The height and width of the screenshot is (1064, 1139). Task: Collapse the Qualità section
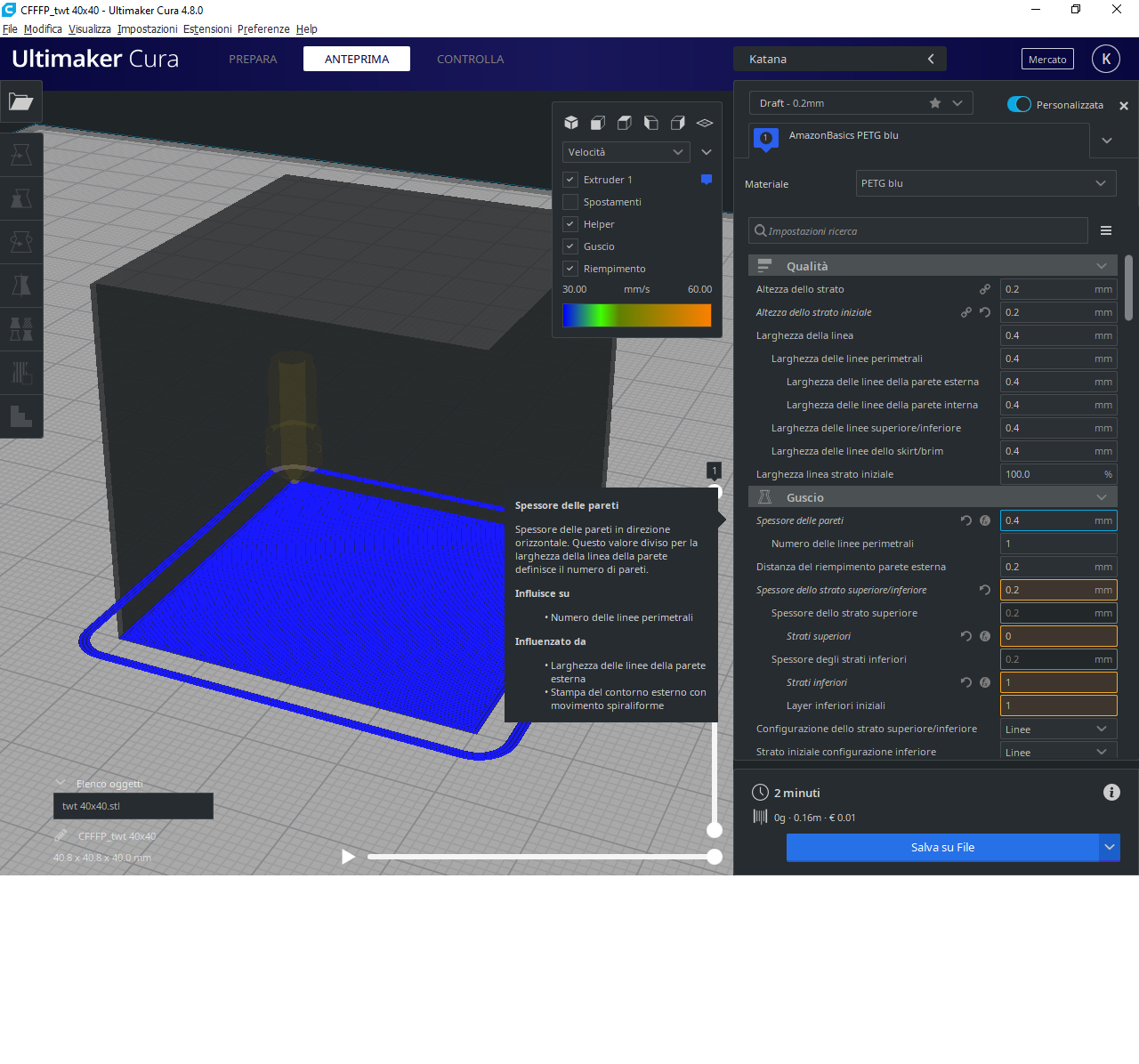click(933, 266)
